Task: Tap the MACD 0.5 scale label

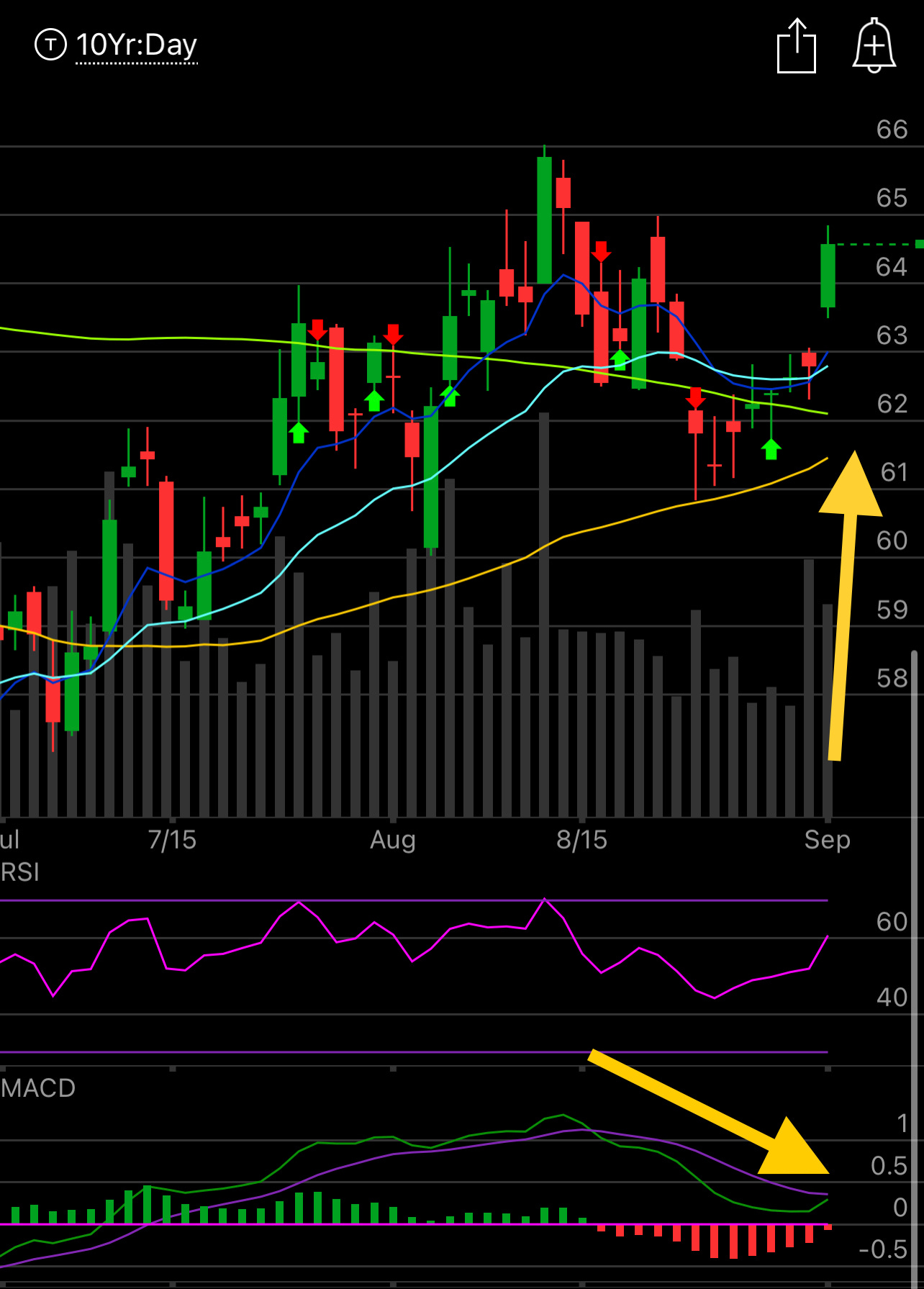Action: point(889,1166)
